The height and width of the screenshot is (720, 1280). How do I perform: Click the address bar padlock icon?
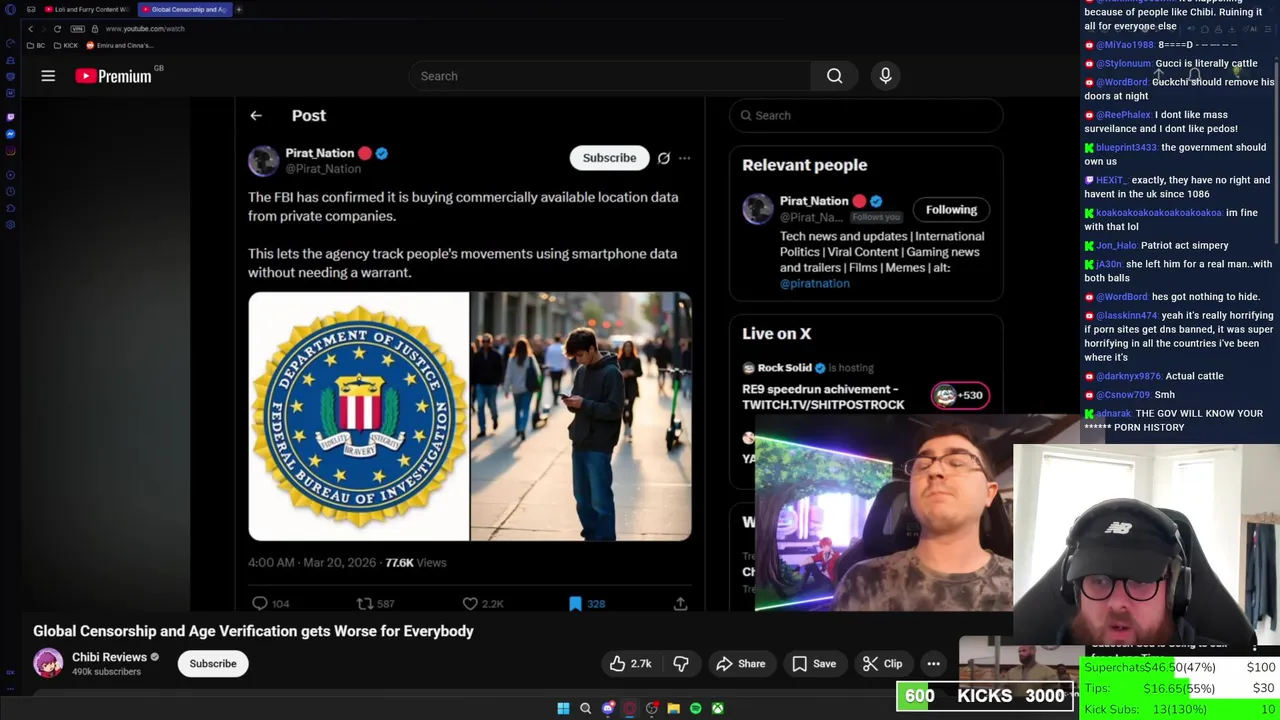93,29
